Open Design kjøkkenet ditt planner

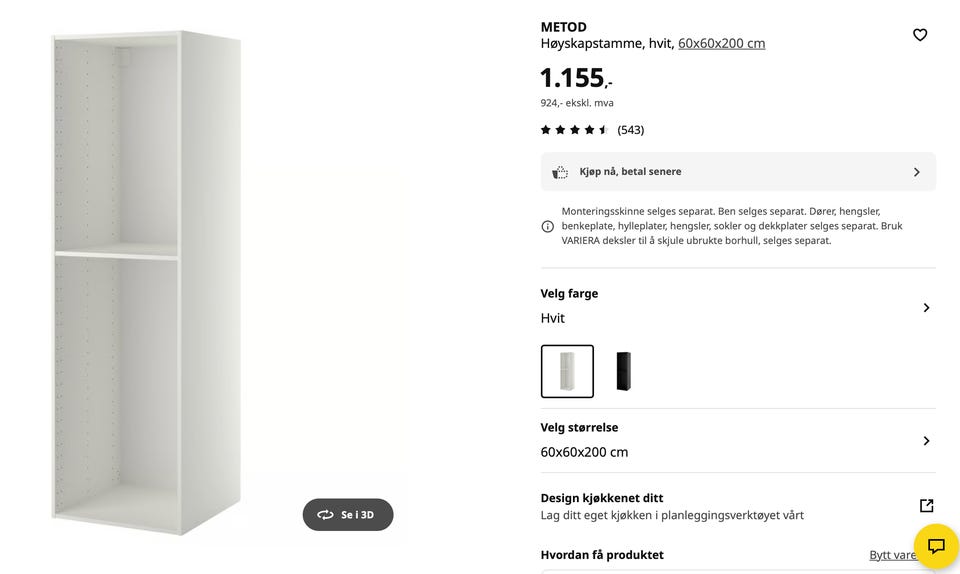coord(602,498)
